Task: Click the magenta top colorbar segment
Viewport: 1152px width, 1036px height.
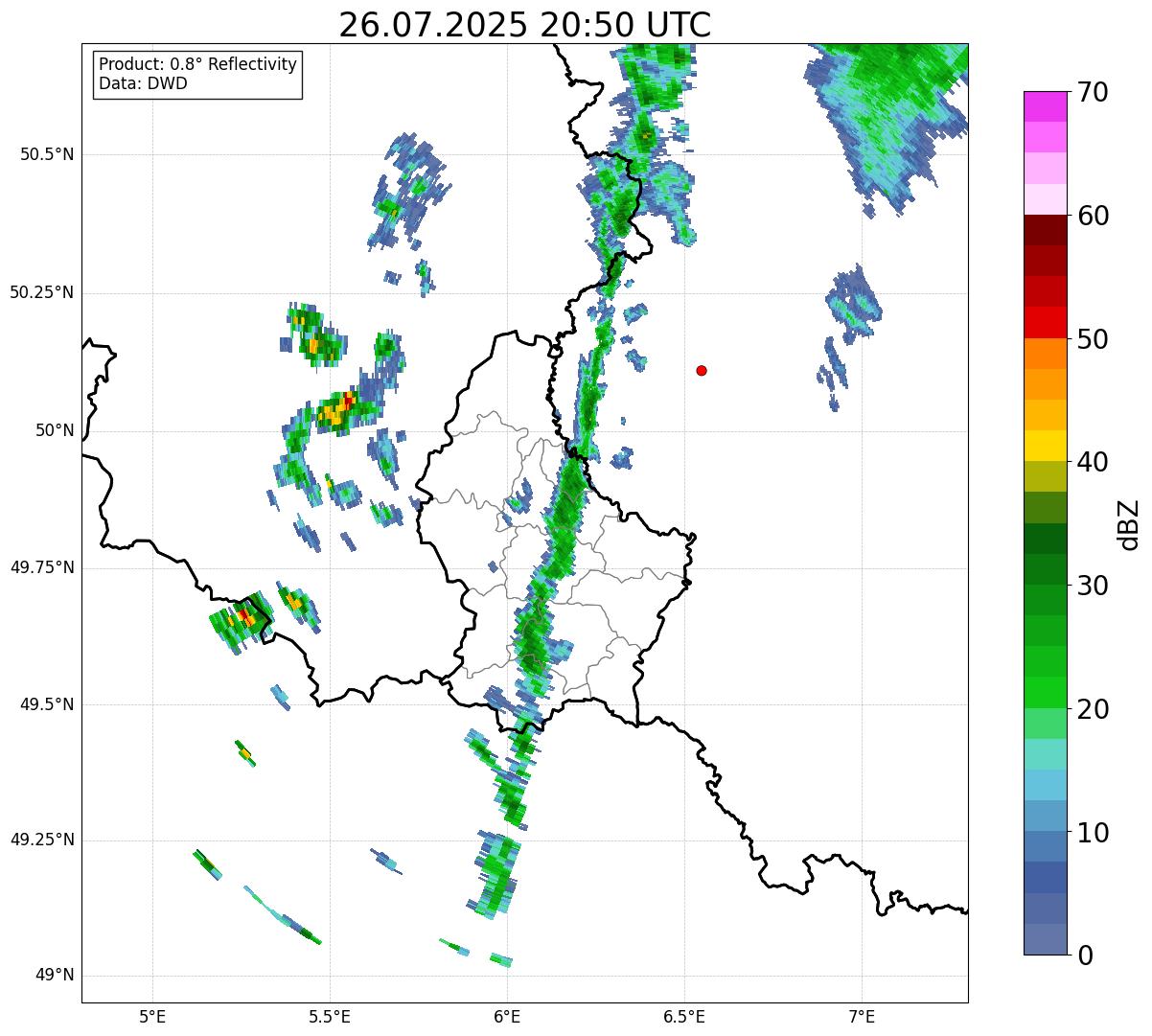Action: click(1045, 106)
